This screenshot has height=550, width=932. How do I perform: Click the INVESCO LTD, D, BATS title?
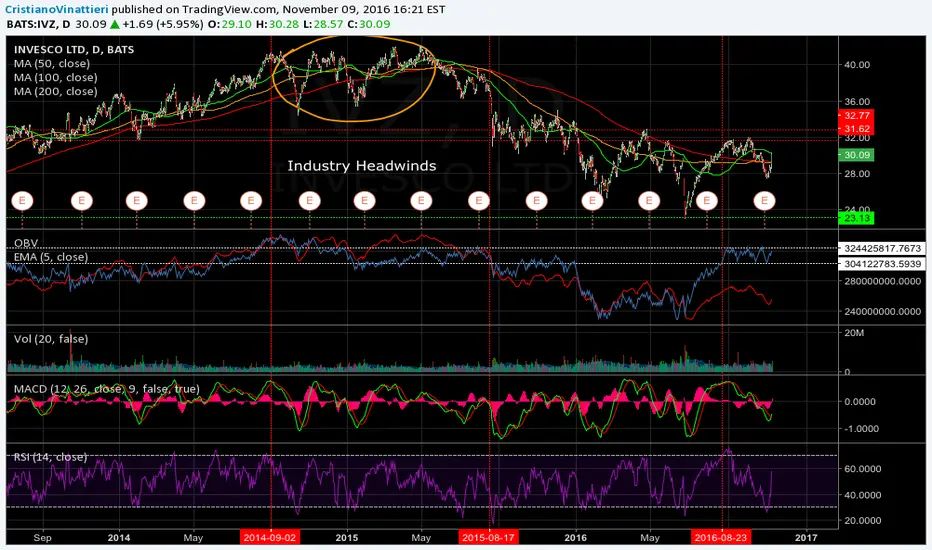click(x=74, y=49)
